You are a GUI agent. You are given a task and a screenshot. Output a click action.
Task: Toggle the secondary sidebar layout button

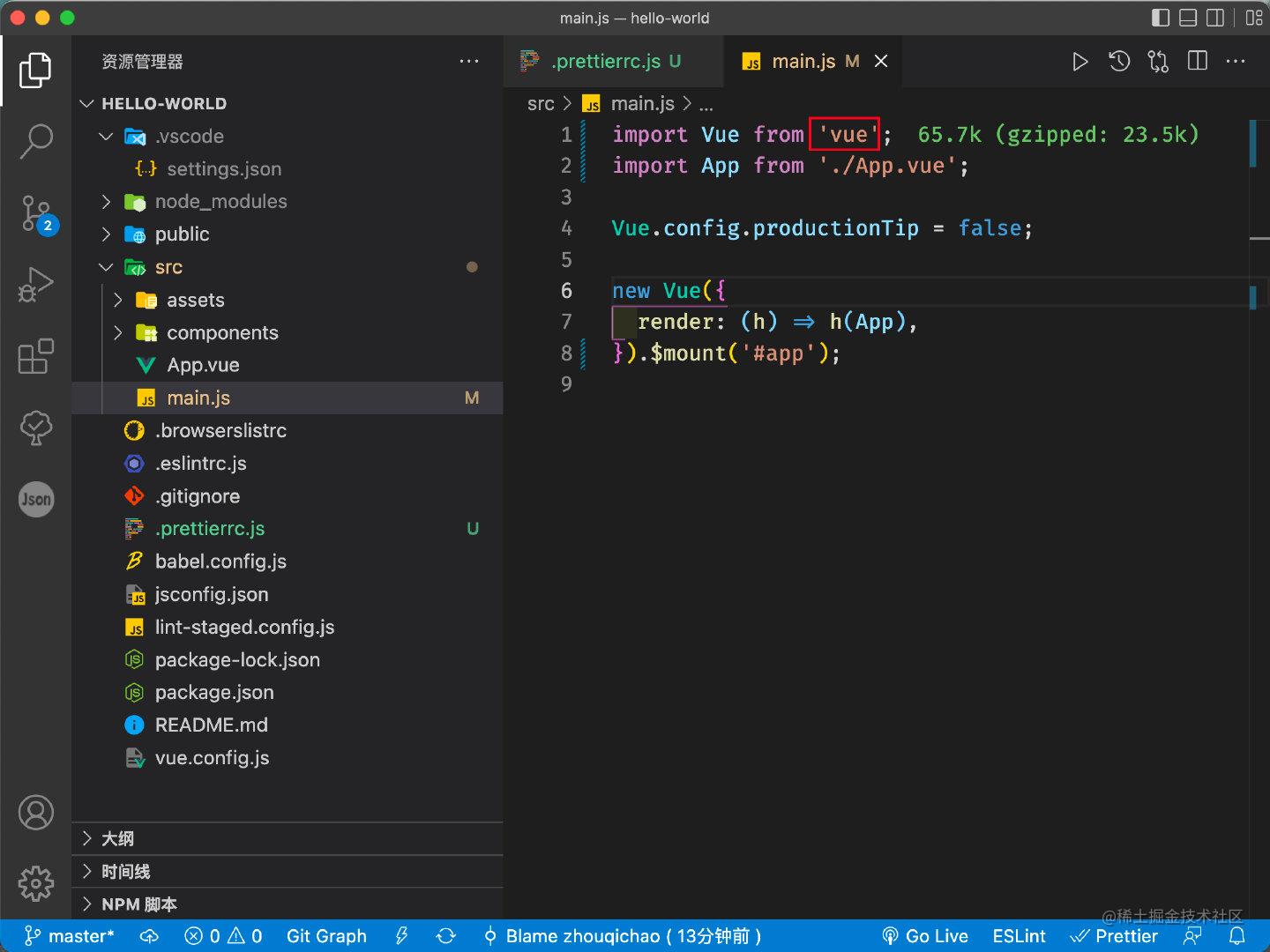pyautogui.click(x=1215, y=18)
